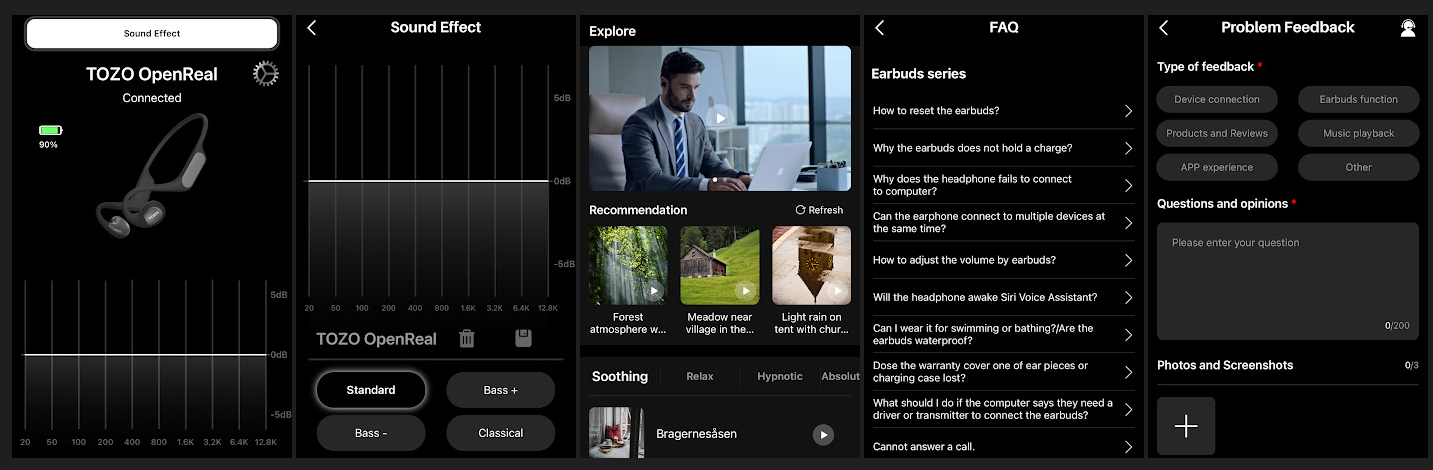Play the Explore banner video
Screen dimensions: 1433x470
718,118
